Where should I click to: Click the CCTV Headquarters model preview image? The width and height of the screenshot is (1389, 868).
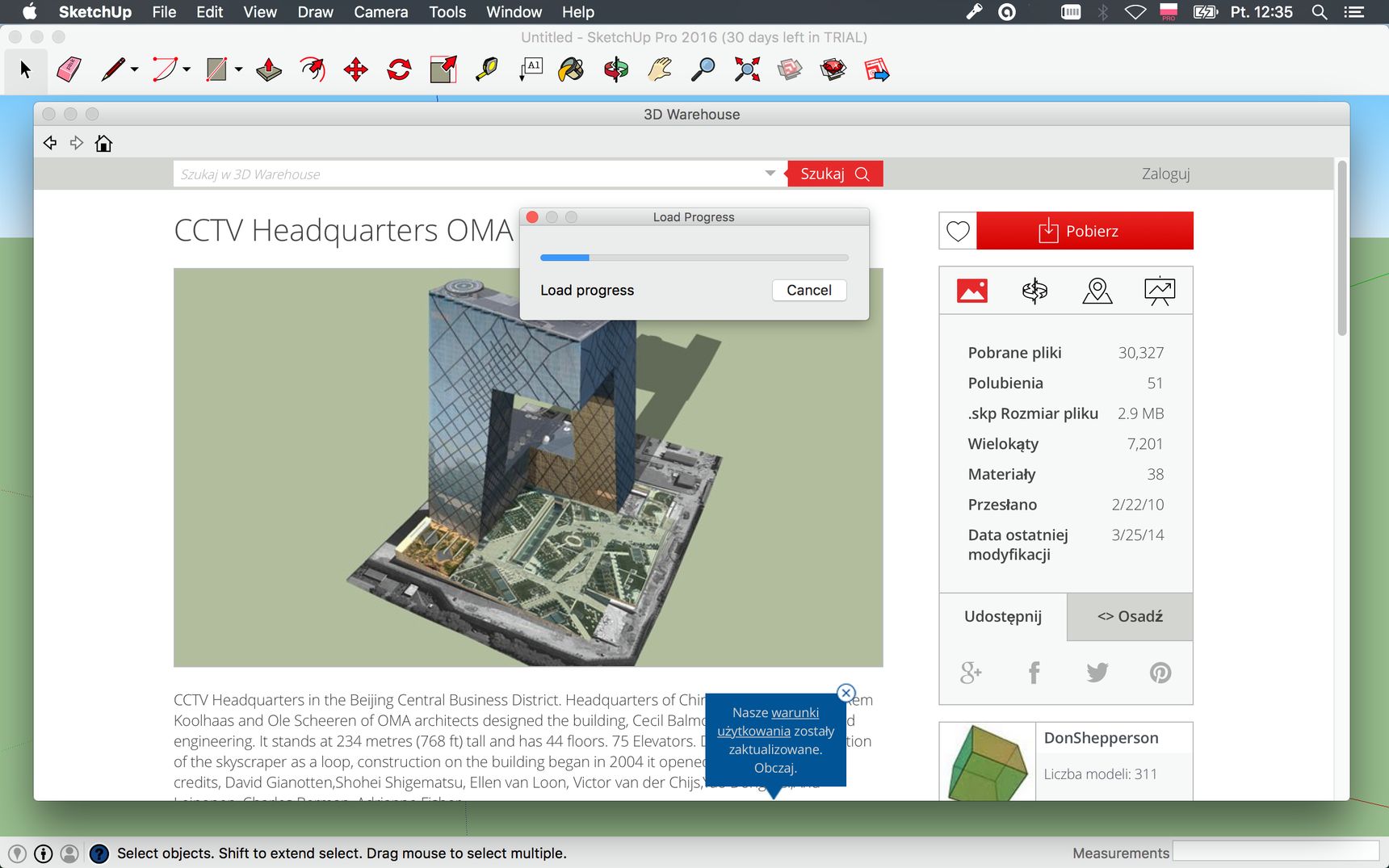click(x=528, y=468)
